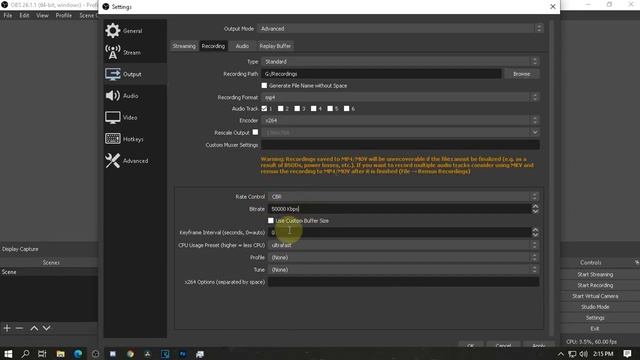Enable Rescale Output checkbox
640x360 pixels.
coord(255,132)
